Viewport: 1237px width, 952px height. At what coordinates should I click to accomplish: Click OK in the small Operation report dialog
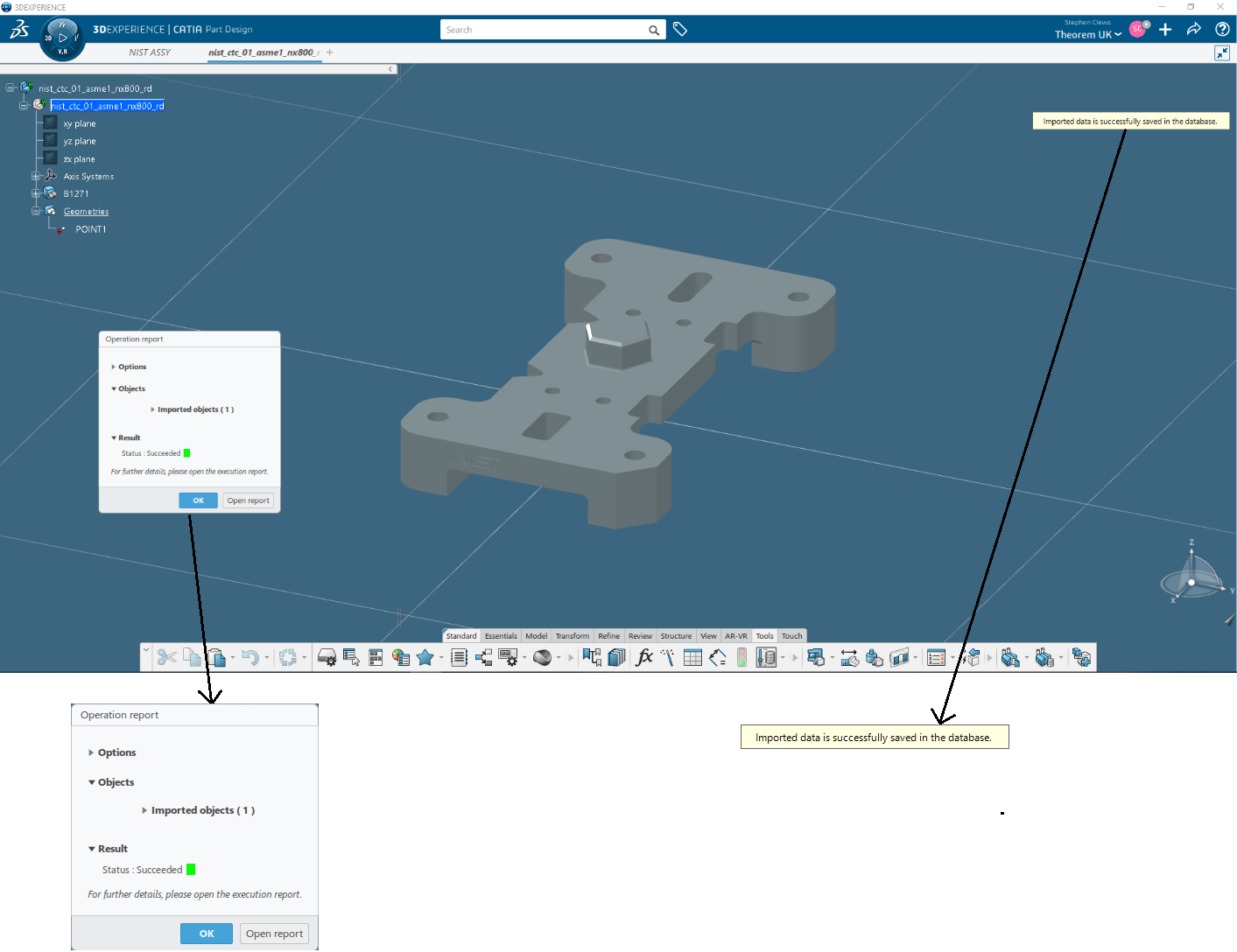[x=198, y=500]
